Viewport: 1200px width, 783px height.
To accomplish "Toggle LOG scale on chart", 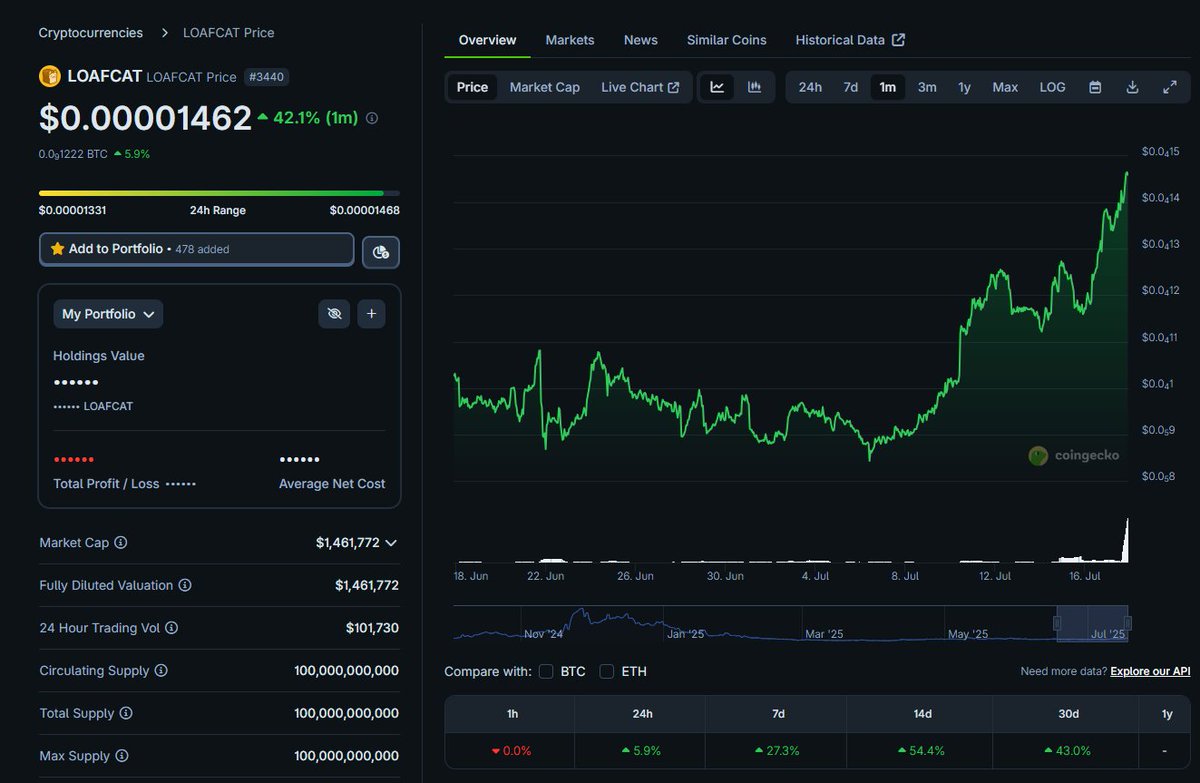I will pyautogui.click(x=1052, y=87).
